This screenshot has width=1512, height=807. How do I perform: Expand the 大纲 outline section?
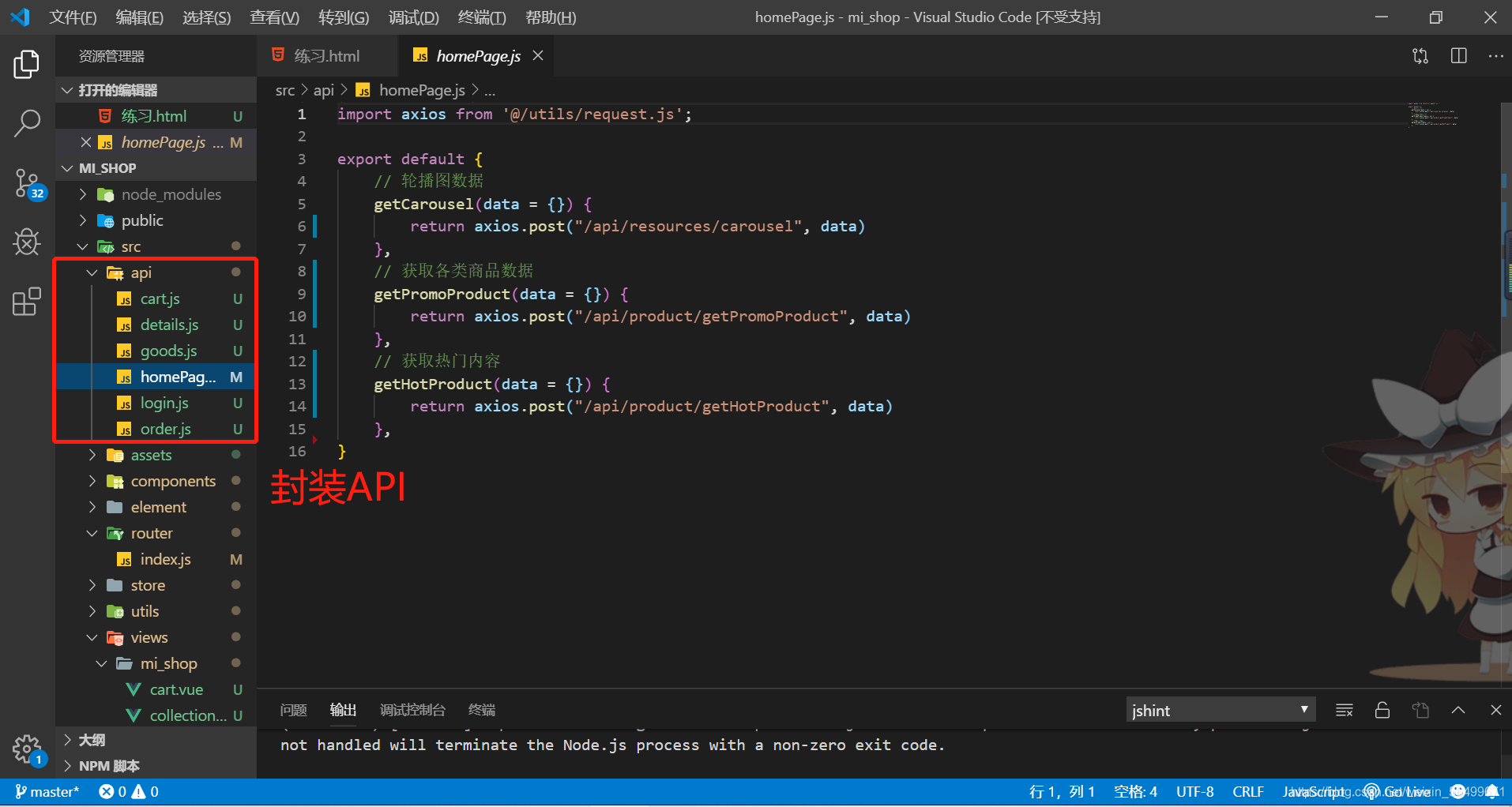[156, 740]
